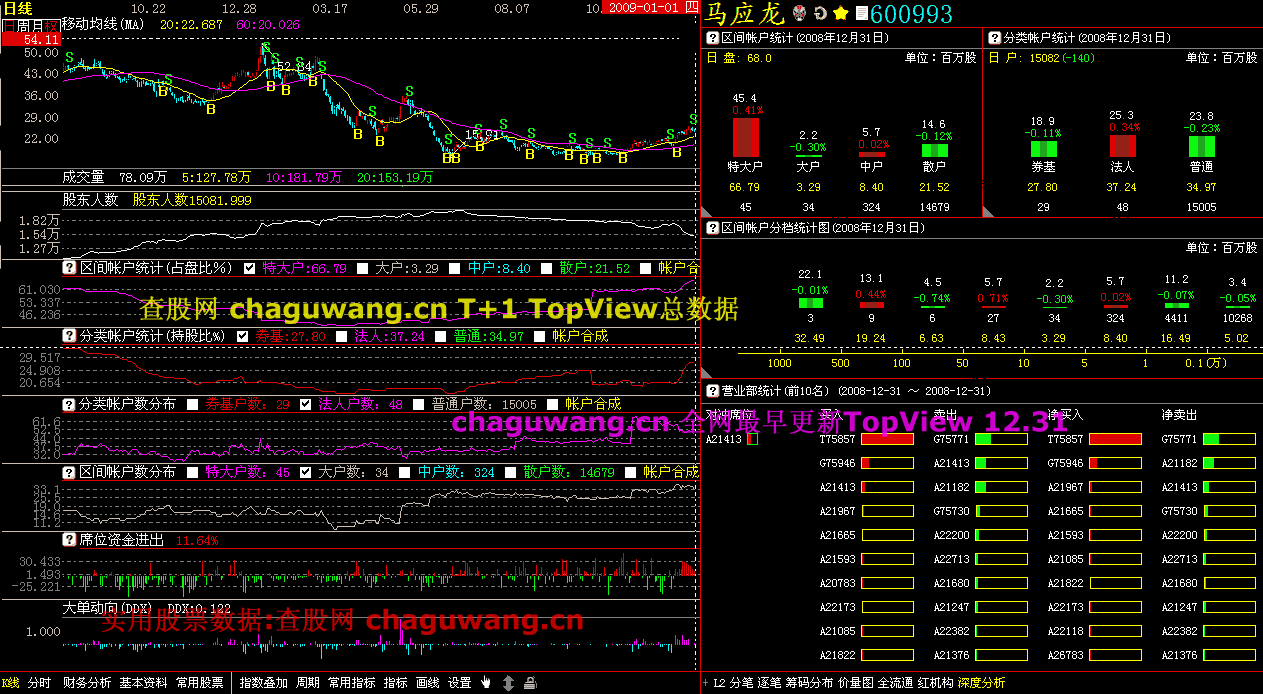Uncheck the 特大户 checkbox in 区间帐户统计(占盘比%)
The height and width of the screenshot is (694, 1263).
point(249,268)
